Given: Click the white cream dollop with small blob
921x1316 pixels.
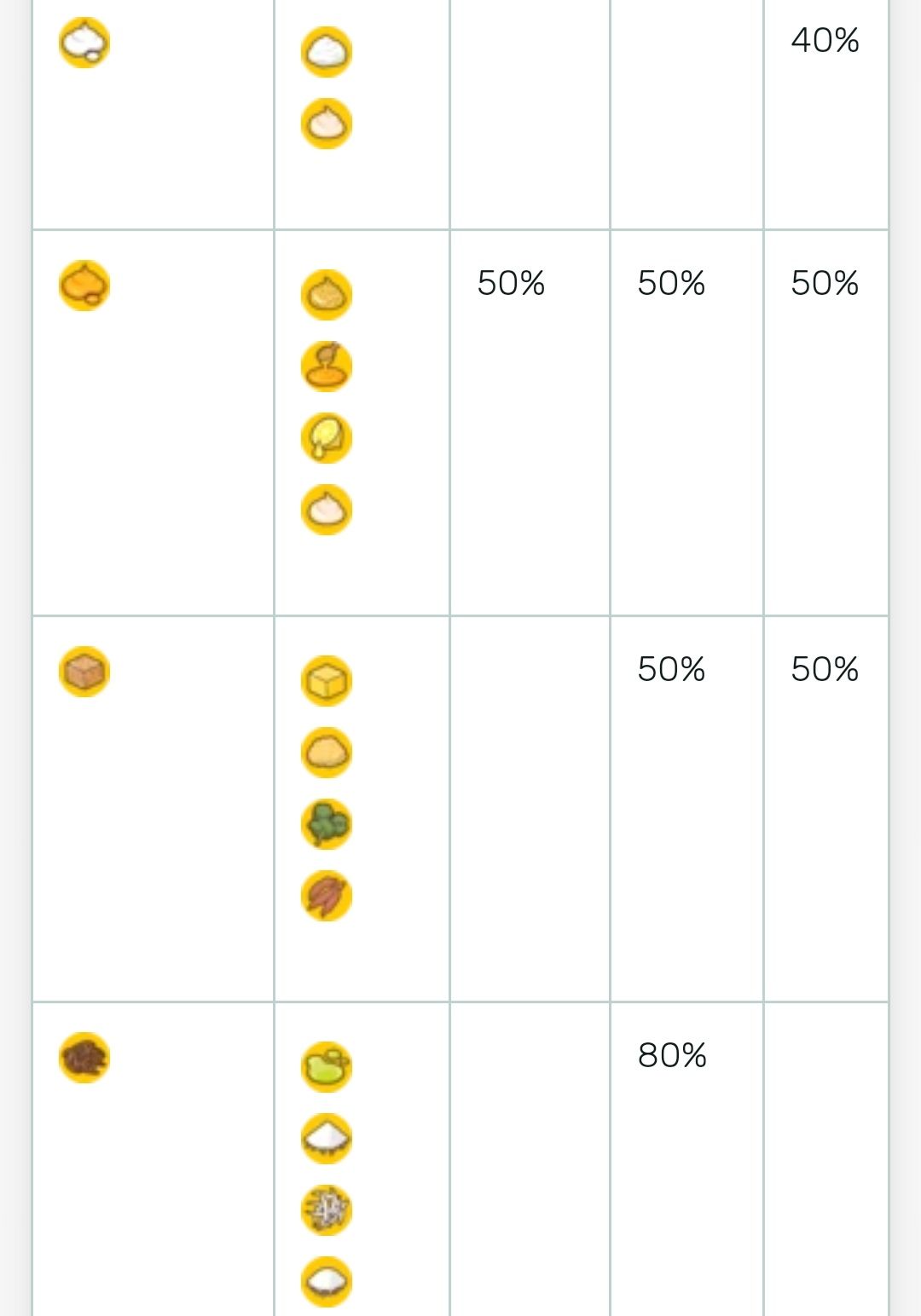Looking at the screenshot, I should [84, 43].
